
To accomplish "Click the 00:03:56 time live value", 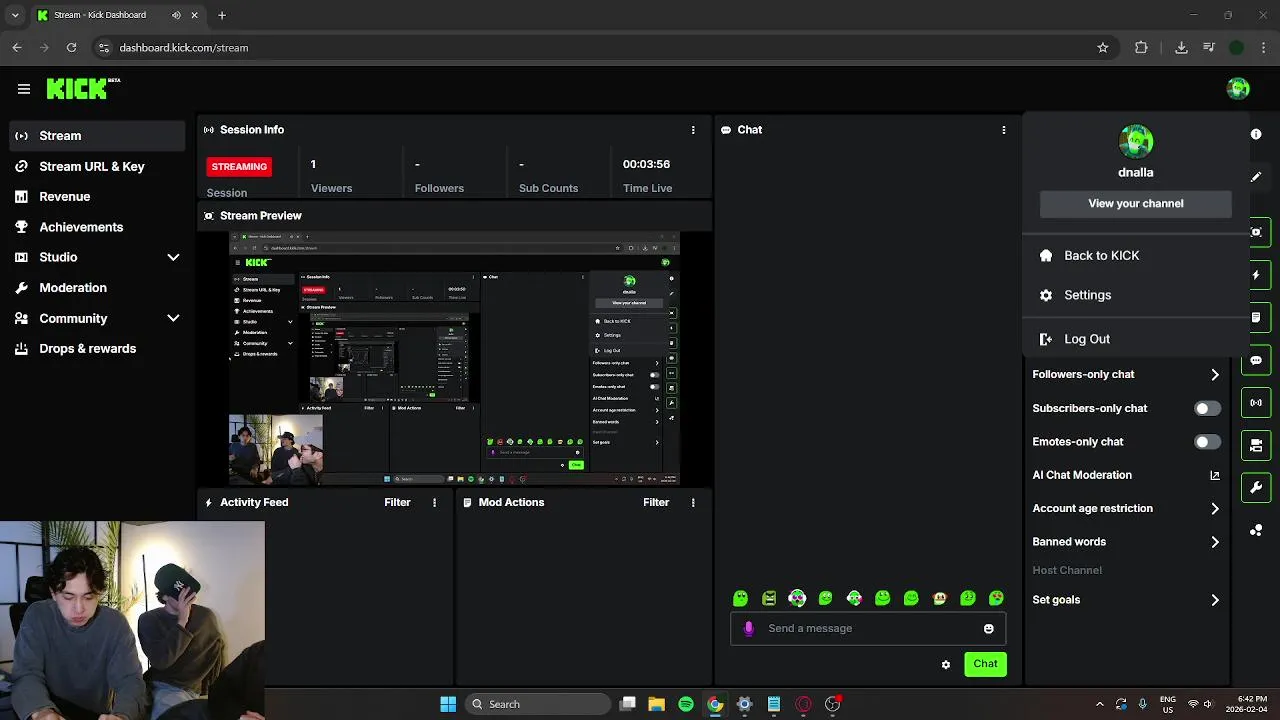I will 646,164.
